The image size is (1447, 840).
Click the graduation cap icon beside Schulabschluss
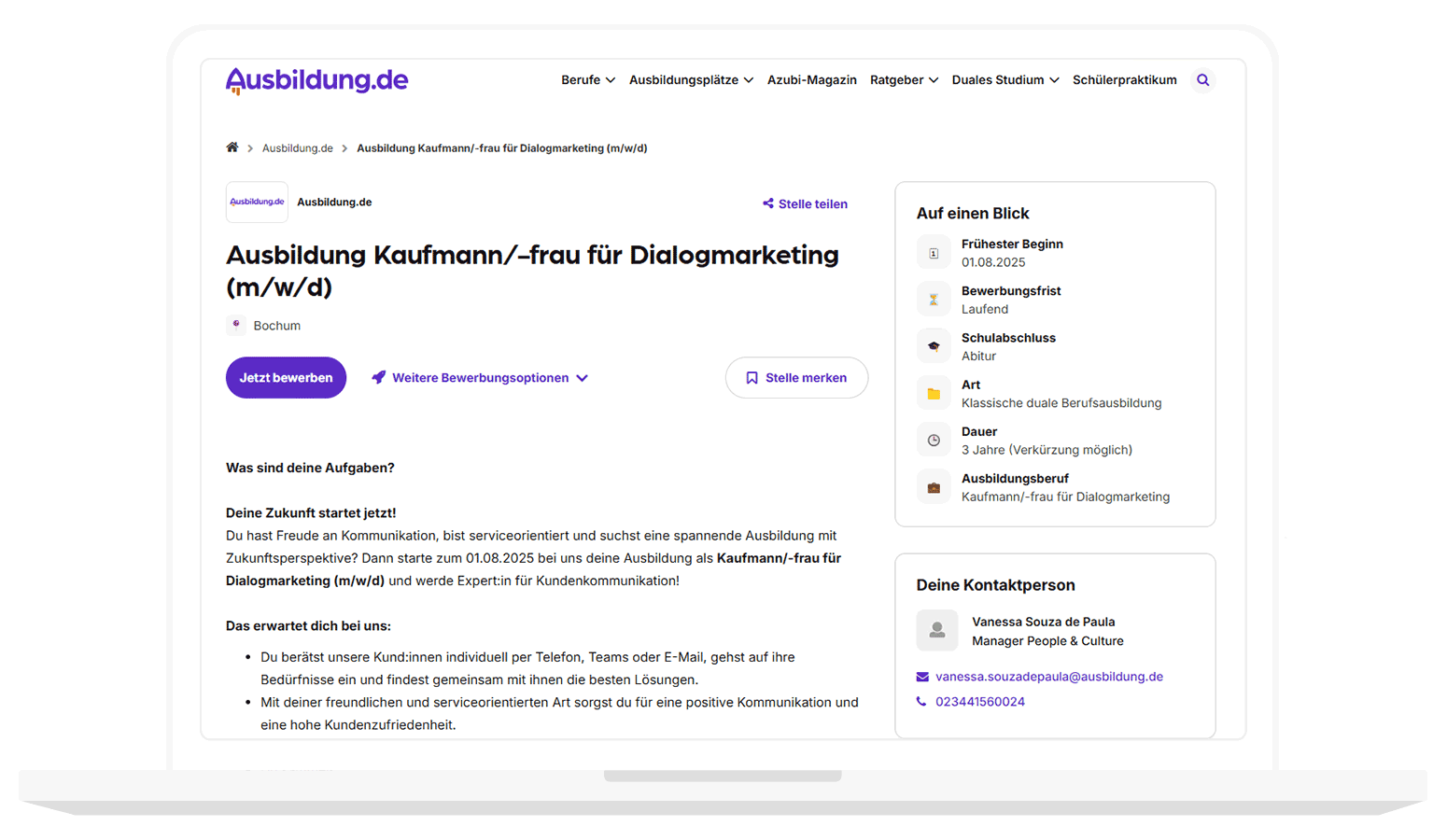point(934,345)
